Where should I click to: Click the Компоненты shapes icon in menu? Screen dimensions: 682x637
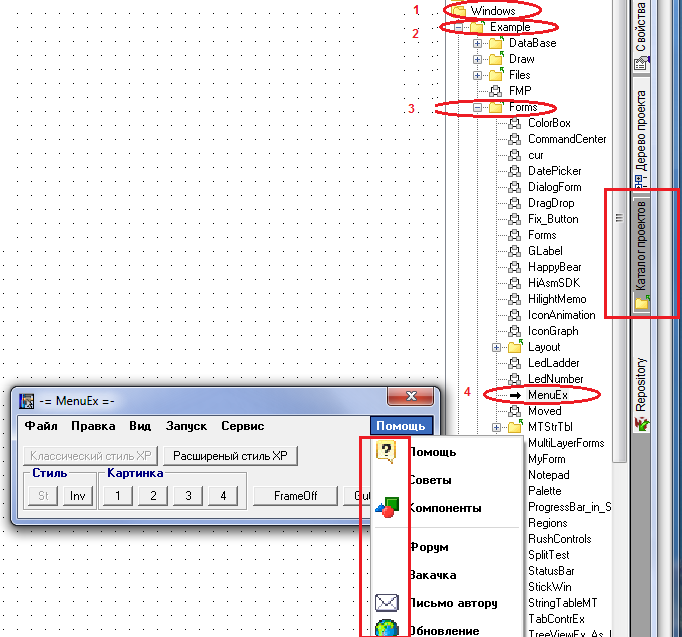386,508
